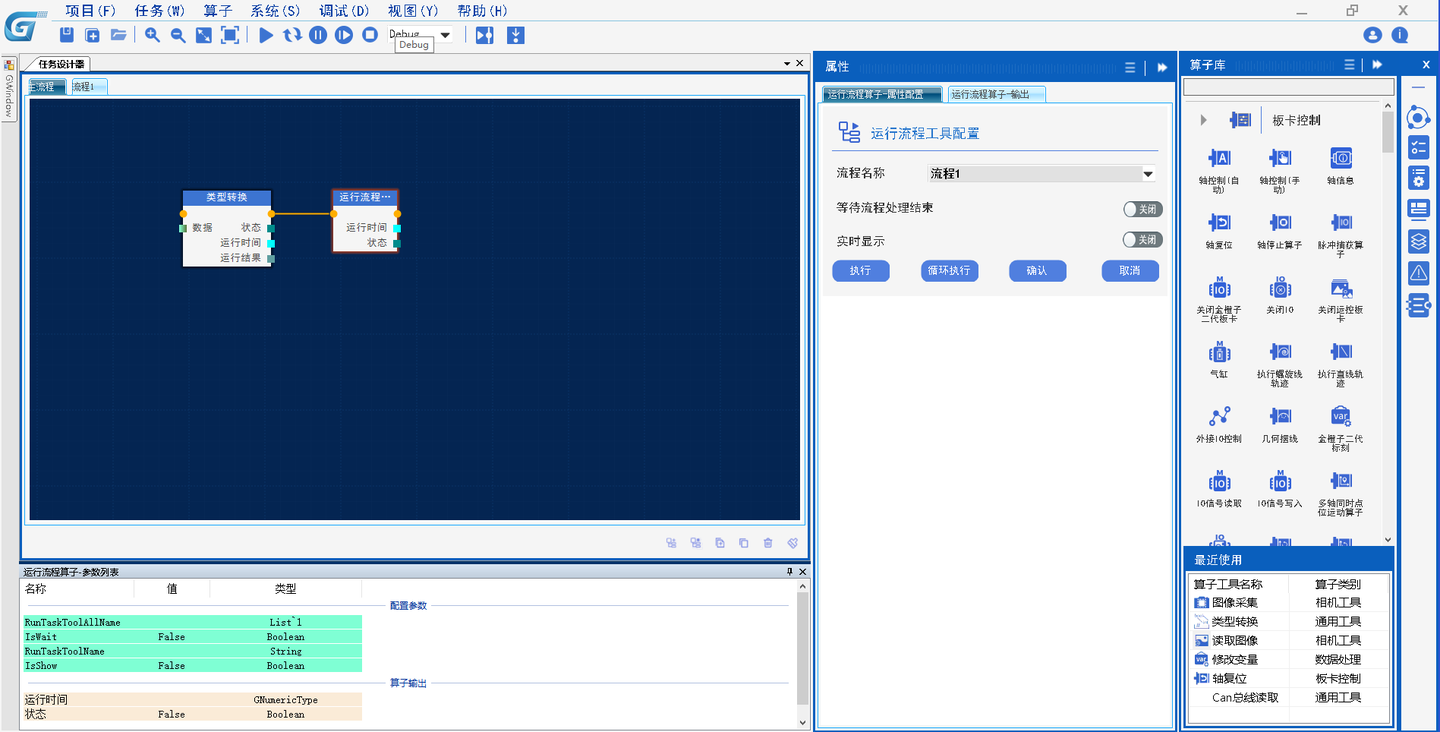Viewport: 1440px width, 732px height.
Task: Switch to the 流程1 tab
Action: pyautogui.click(x=88, y=87)
